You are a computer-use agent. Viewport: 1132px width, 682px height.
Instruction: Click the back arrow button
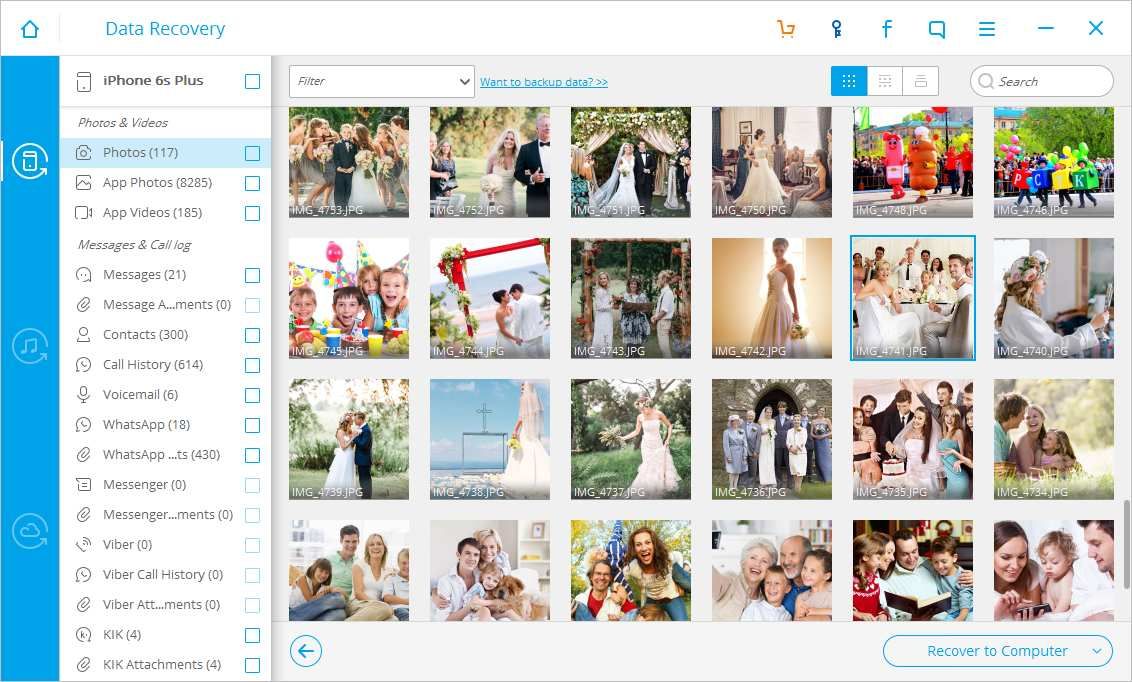pos(306,651)
